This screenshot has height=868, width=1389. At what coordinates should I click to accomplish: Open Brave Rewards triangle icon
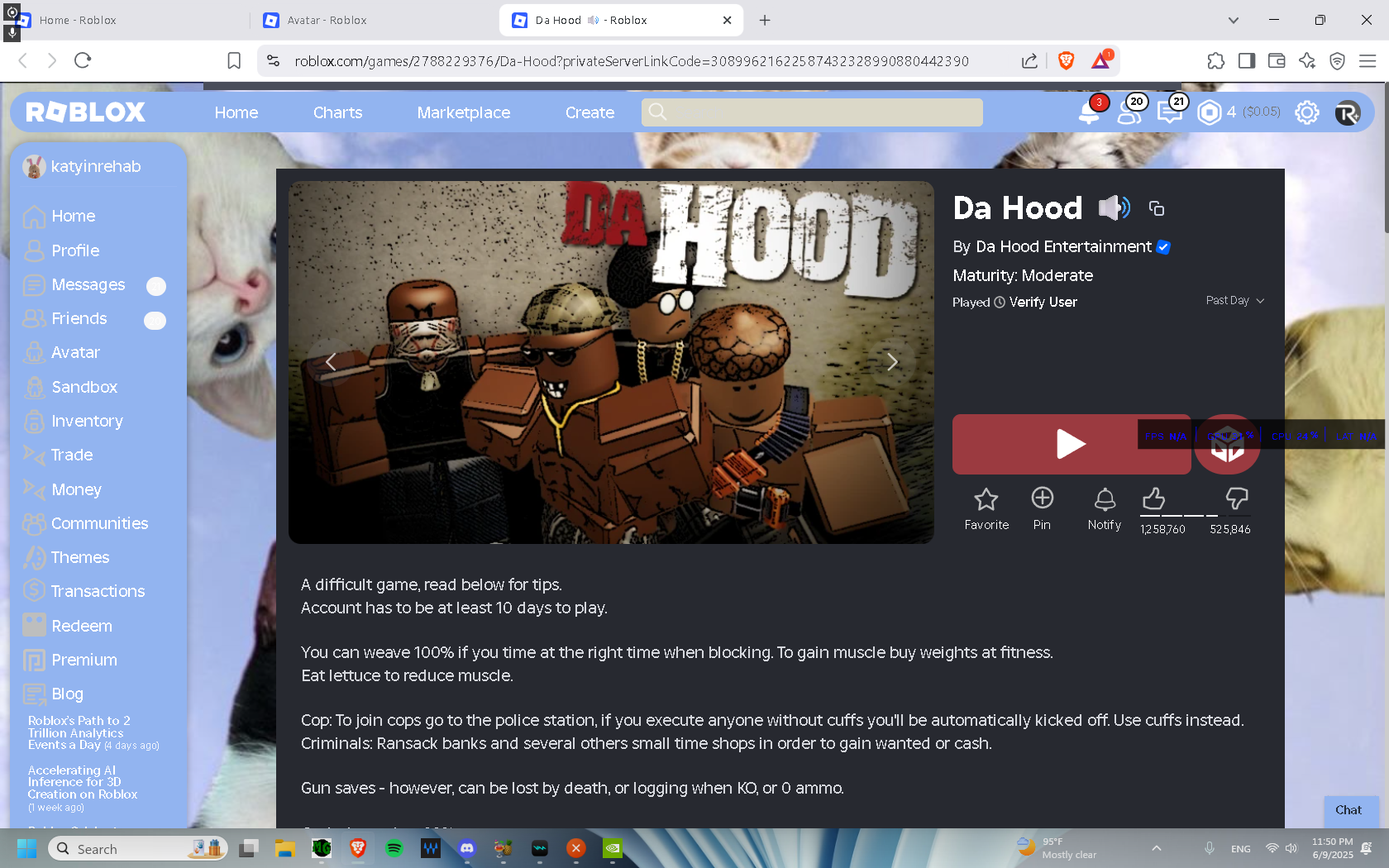pyautogui.click(x=1101, y=60)
